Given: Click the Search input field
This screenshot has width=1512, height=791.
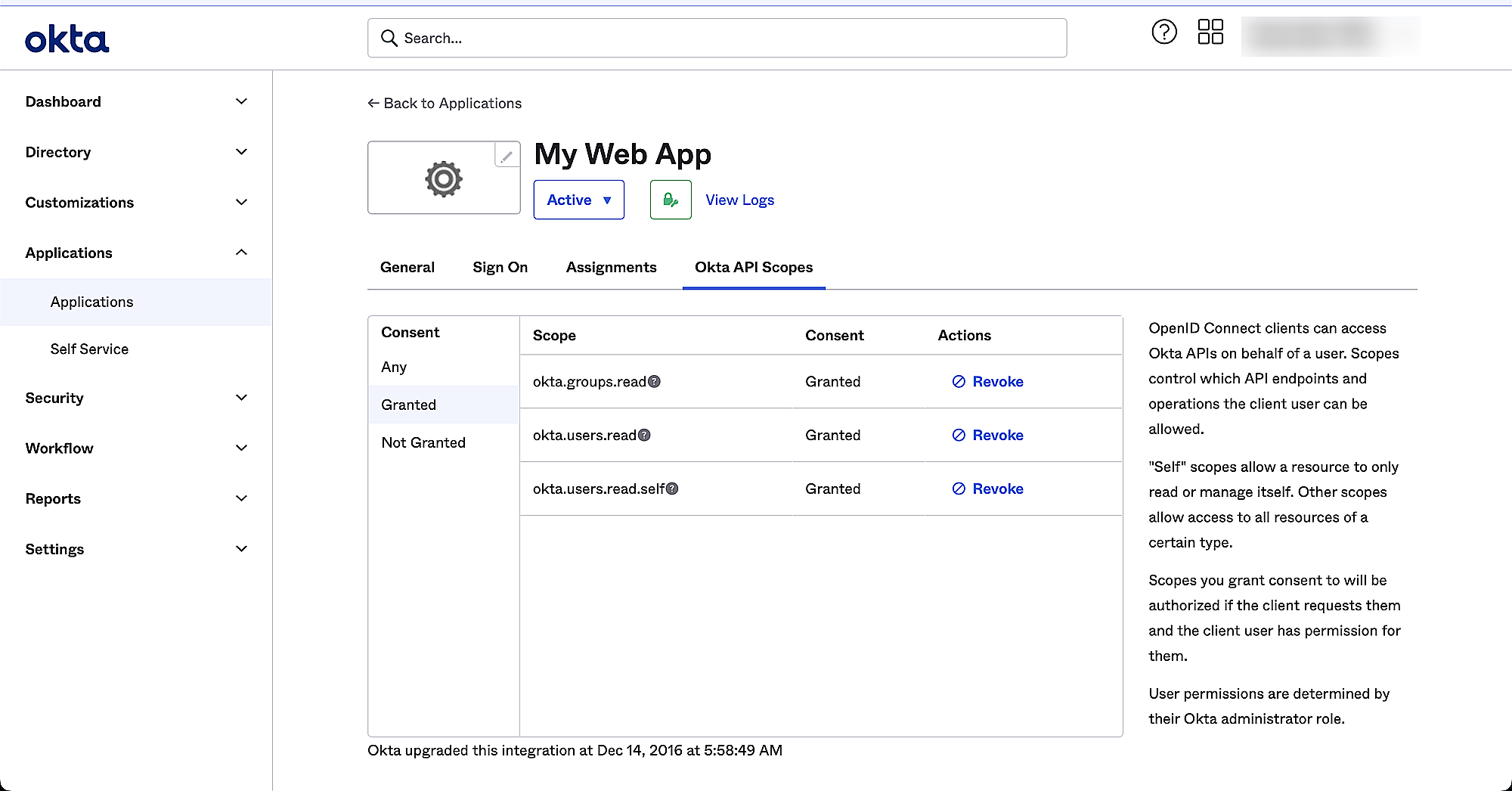Looking at the screenshot, I should pyautogui.click(x=717, y=38).
